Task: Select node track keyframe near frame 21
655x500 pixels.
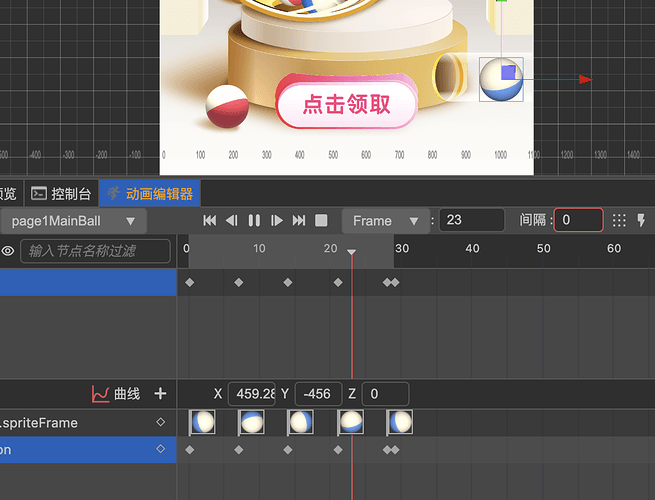Action: click(x=338, y=283)
